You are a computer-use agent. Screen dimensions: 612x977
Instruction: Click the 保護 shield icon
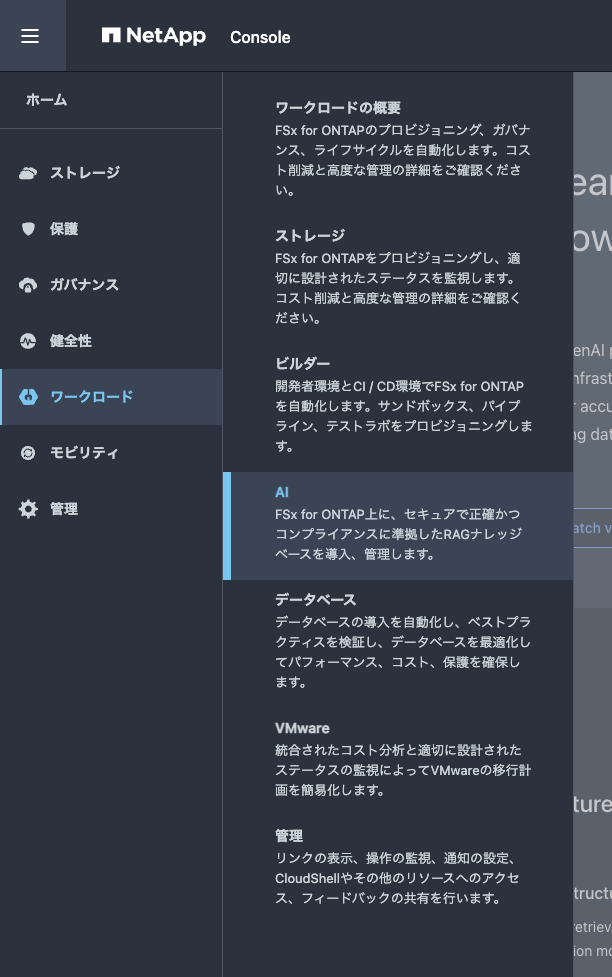point(28,229)
